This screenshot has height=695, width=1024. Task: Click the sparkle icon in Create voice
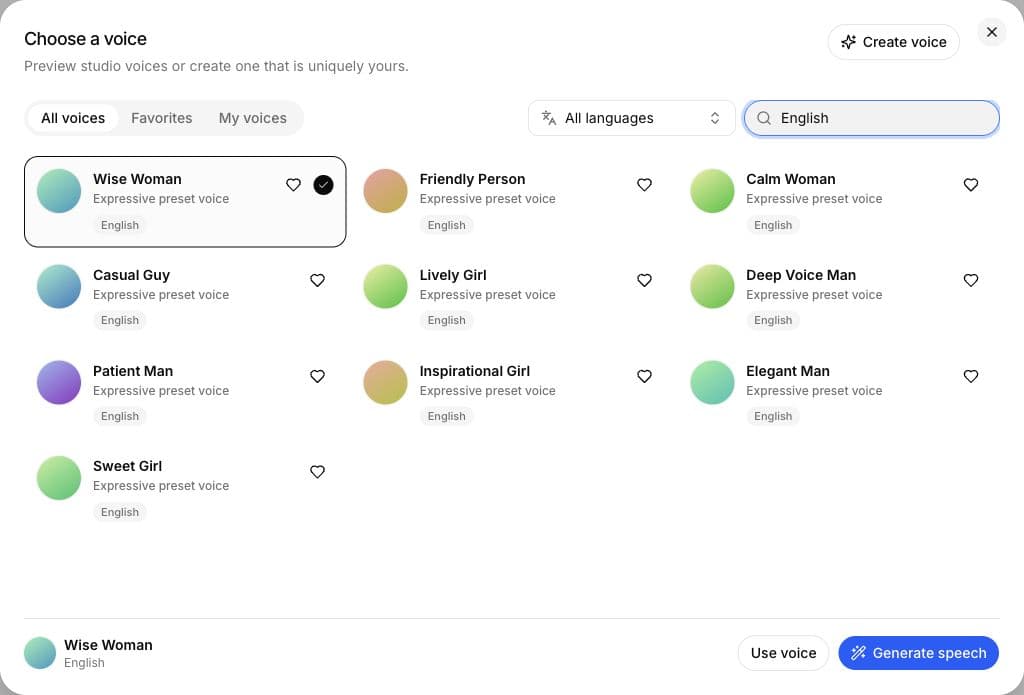tap(848, 42)
